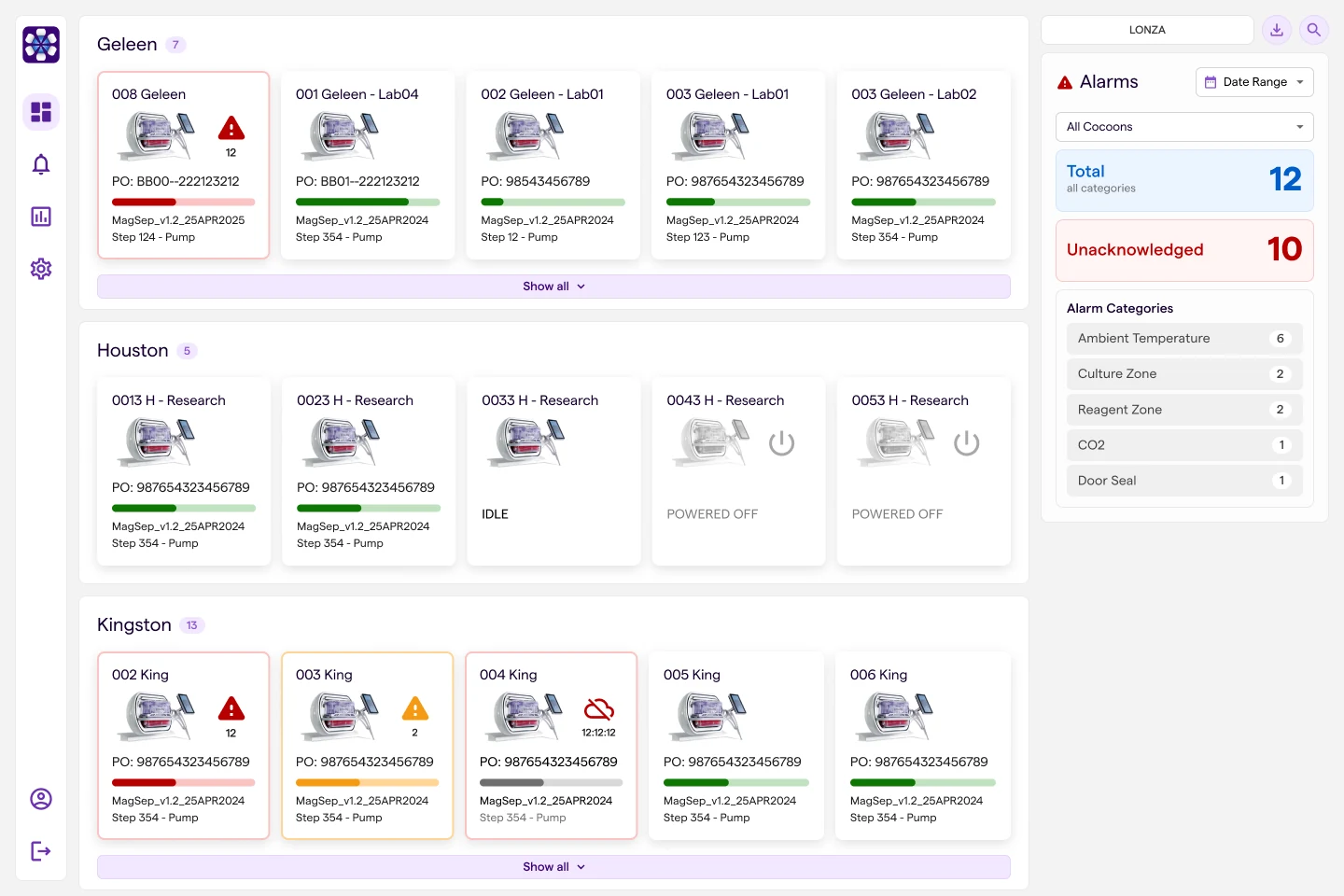Click the red alarm triangle on 002 King
The height and width of the screenshot is (896, 1344).
(231, 708)
